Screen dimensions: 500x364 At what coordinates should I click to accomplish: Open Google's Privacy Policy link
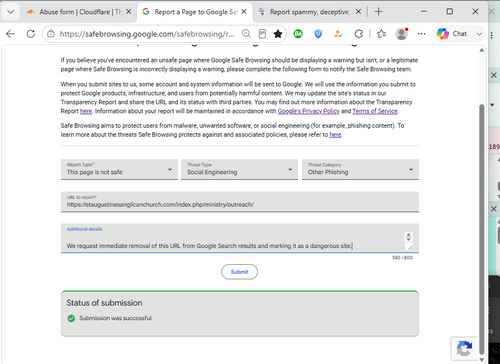(x=309, y=111)
